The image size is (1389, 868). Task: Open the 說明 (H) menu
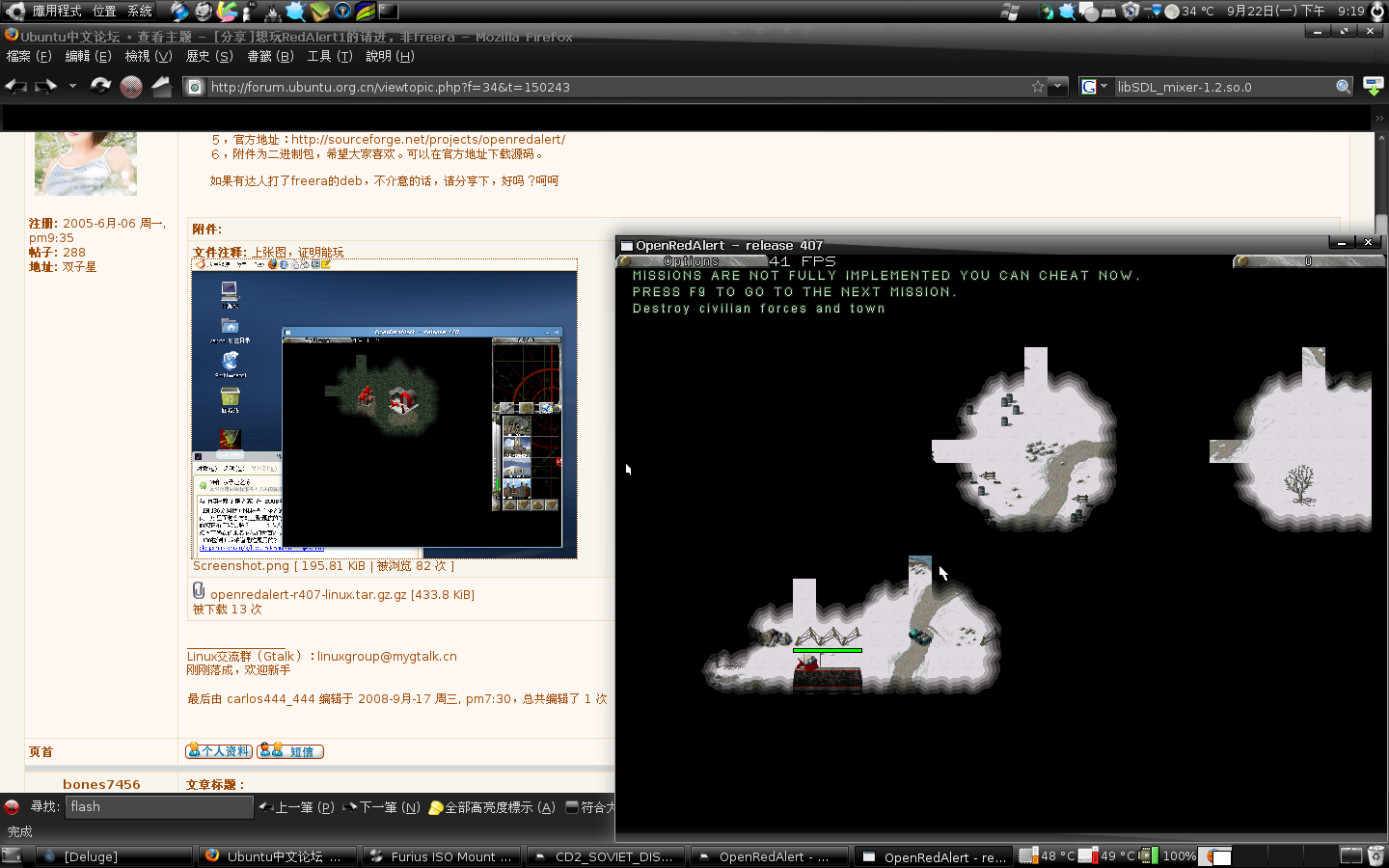tap(390, 56)
